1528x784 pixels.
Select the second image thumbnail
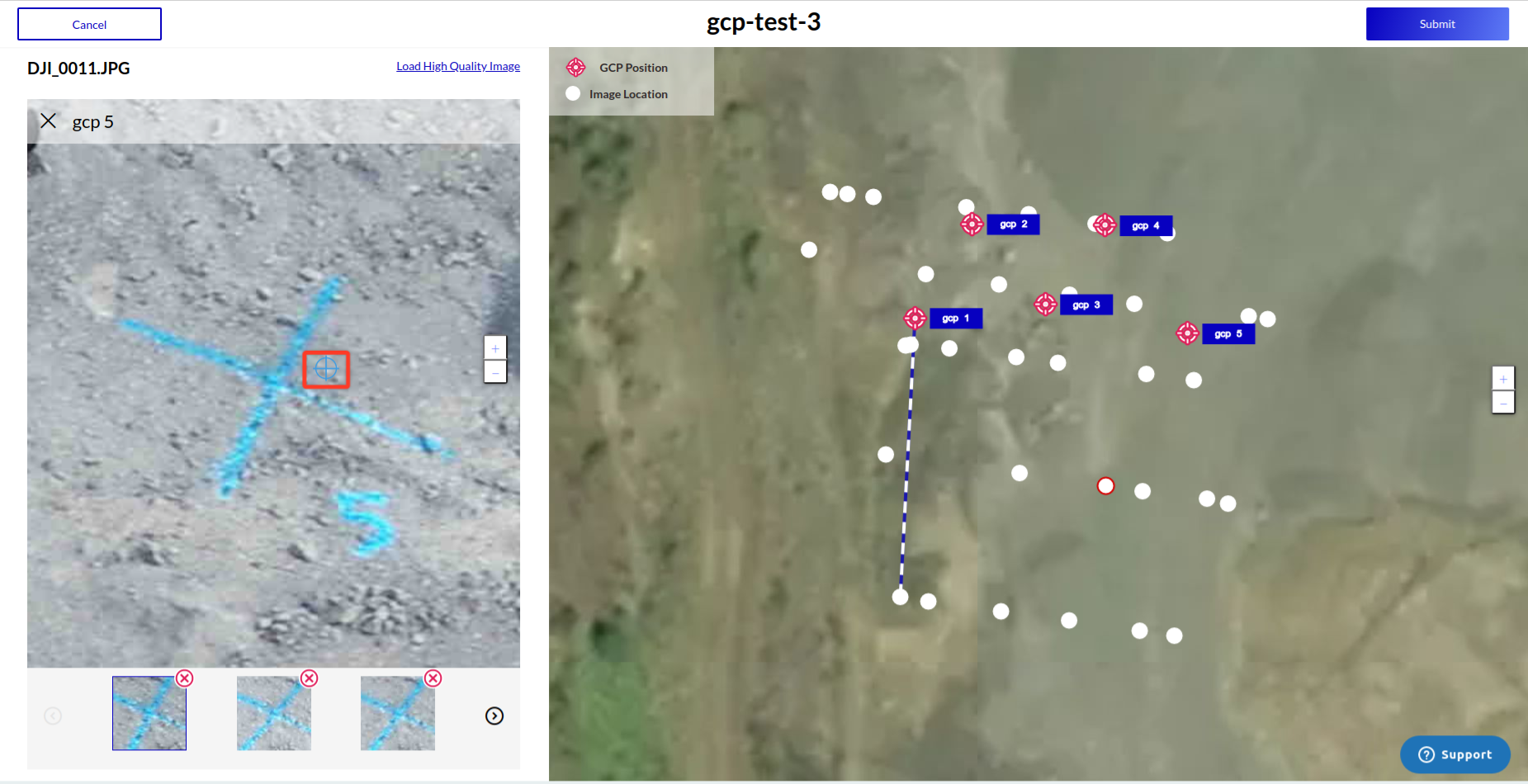[274, 713]
